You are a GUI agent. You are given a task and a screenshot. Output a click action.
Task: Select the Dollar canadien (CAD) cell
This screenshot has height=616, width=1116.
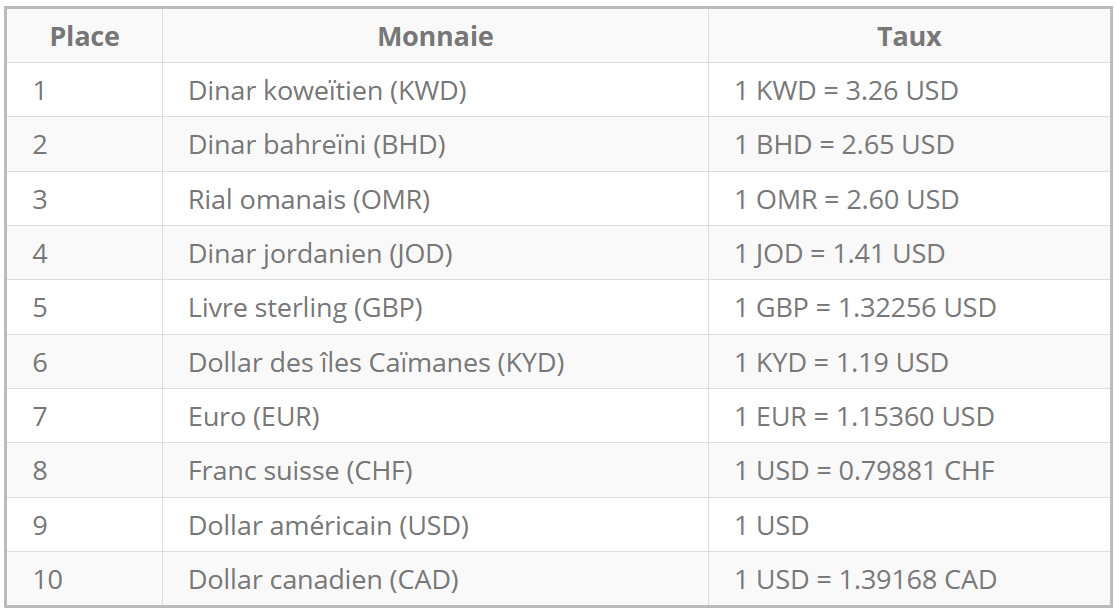coord(323,579)
